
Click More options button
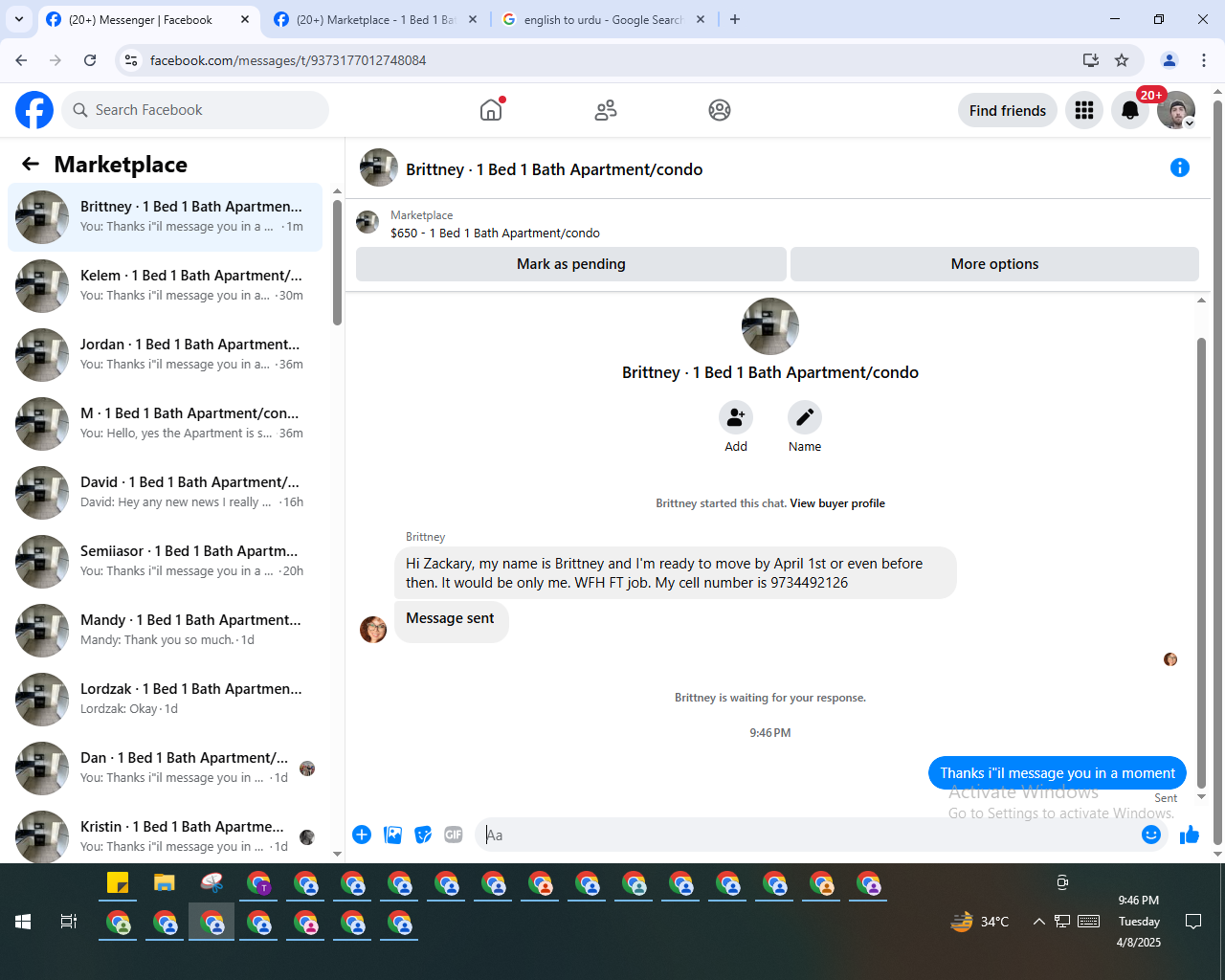pyautogui.click(x=994, y=264)
